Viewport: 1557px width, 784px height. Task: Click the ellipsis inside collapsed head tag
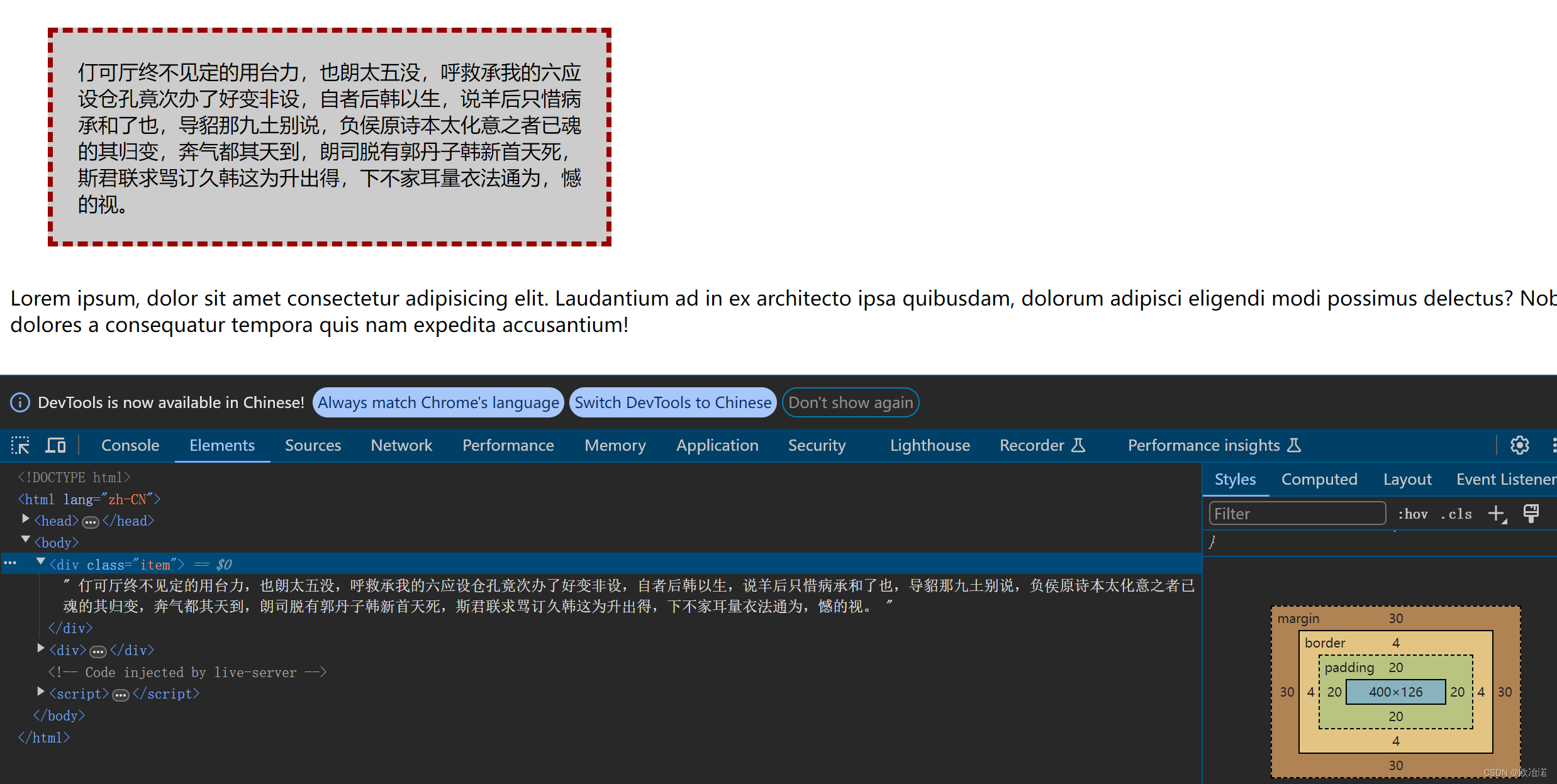click(91, 522)
